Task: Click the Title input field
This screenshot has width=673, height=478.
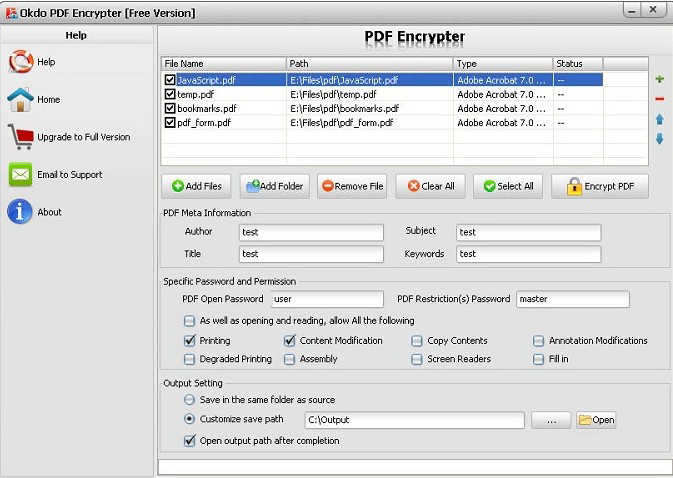Action: pyautogui.click(x=311, y=254)
